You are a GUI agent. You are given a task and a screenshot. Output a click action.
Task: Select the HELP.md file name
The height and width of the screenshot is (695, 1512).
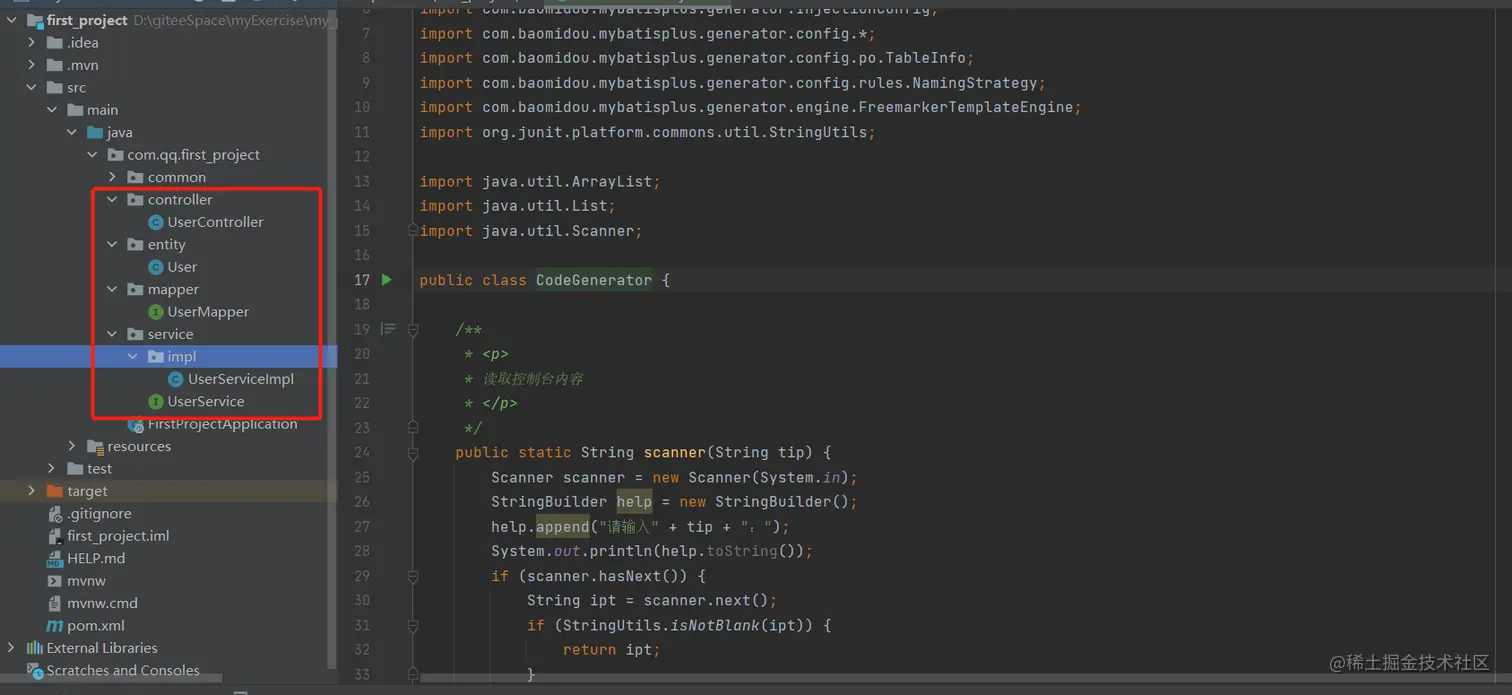click(x=96, y=559)
